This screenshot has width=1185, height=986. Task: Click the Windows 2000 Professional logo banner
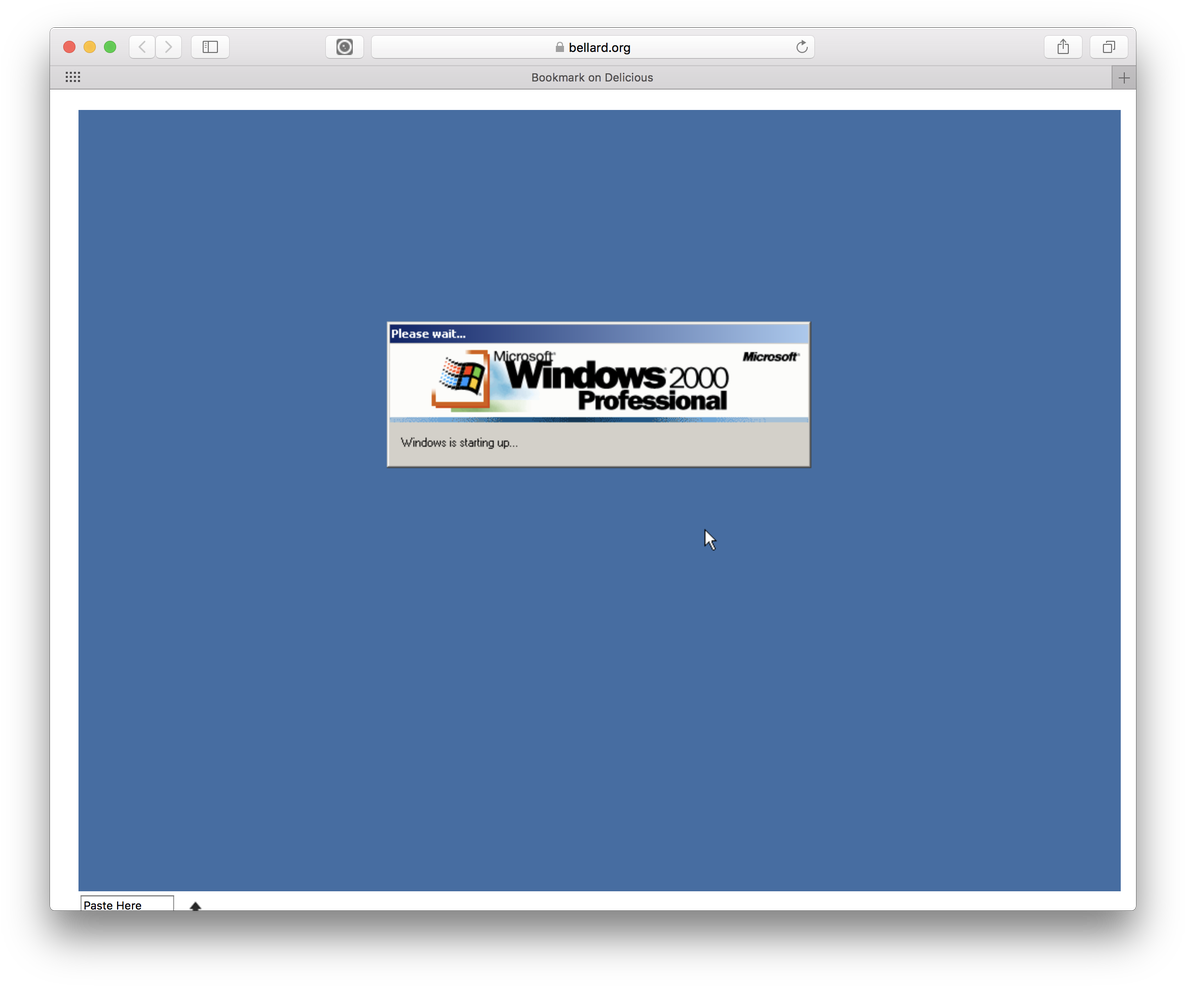[599, 382]
